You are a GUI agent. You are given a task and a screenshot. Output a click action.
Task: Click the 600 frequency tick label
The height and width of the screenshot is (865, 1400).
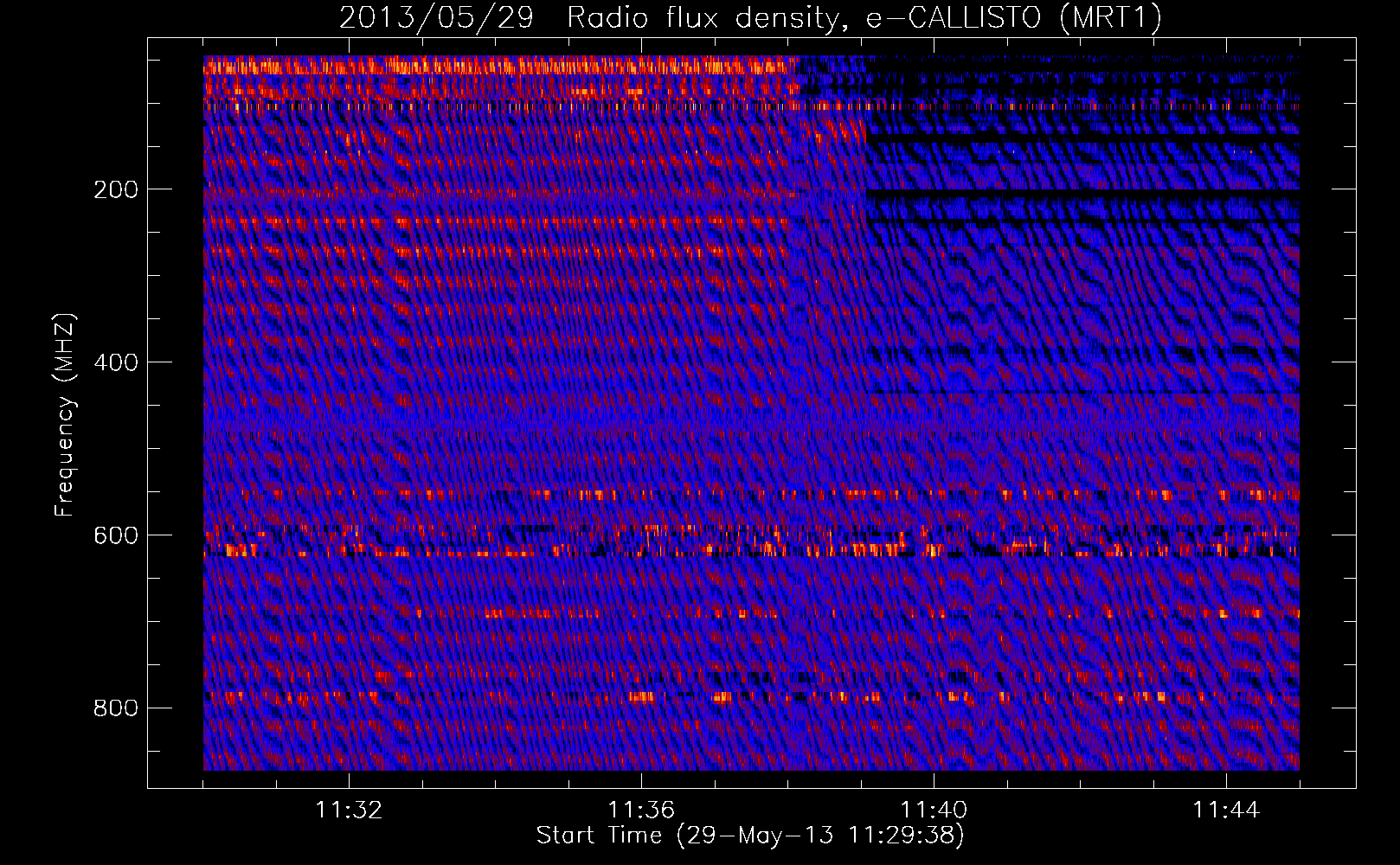tap(116, 535)
